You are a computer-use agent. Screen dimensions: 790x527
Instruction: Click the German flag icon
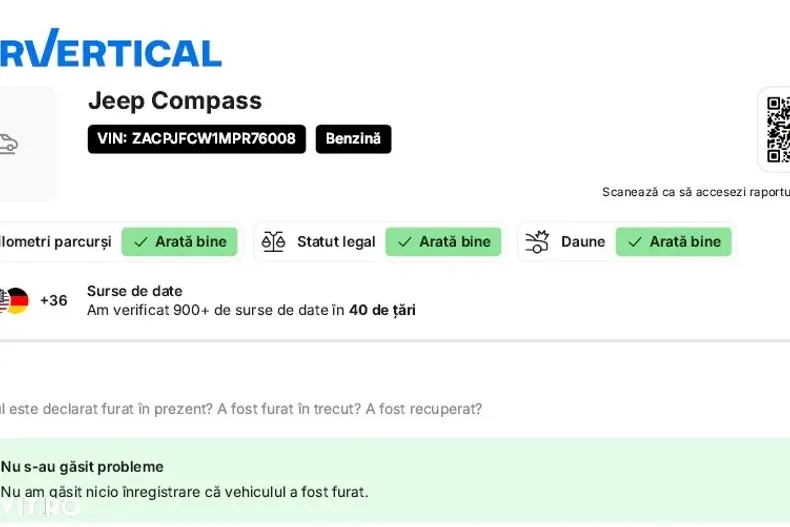(x=18, y=300)
